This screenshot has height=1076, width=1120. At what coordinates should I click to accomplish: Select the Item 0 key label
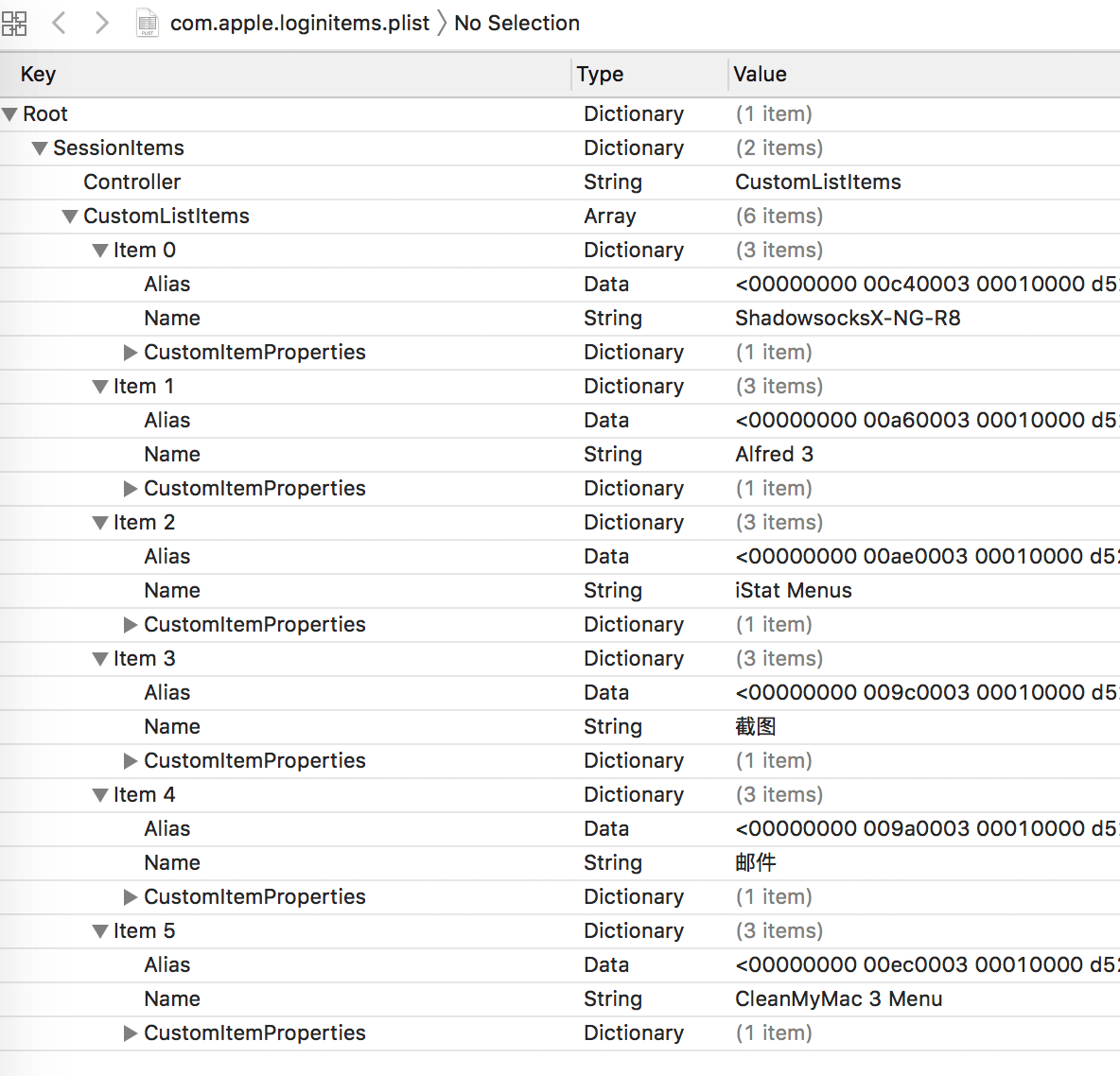click(x=145, y=250)
